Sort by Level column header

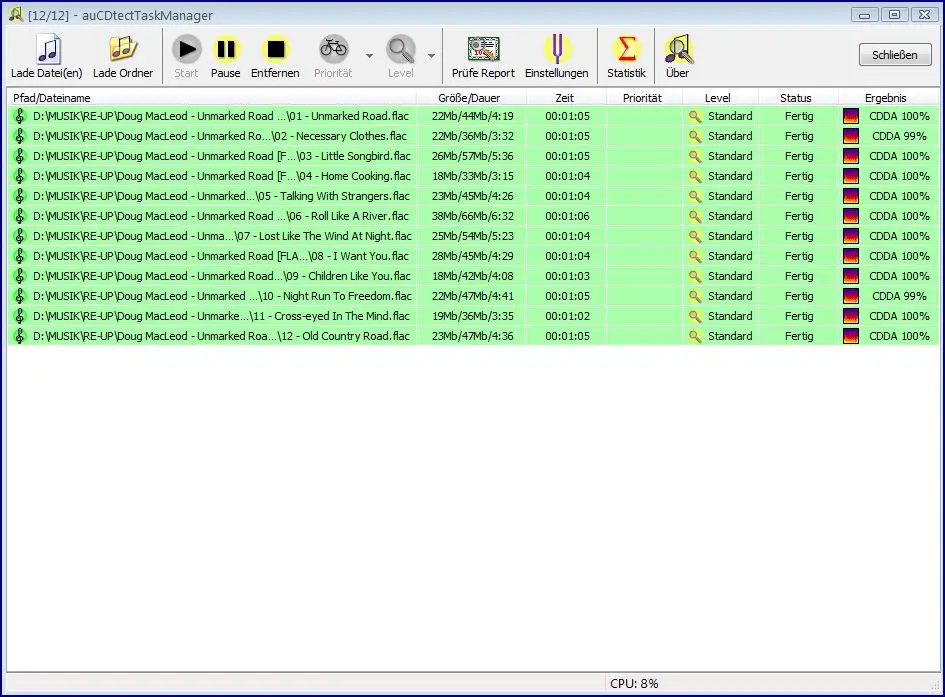coord(720,98)
